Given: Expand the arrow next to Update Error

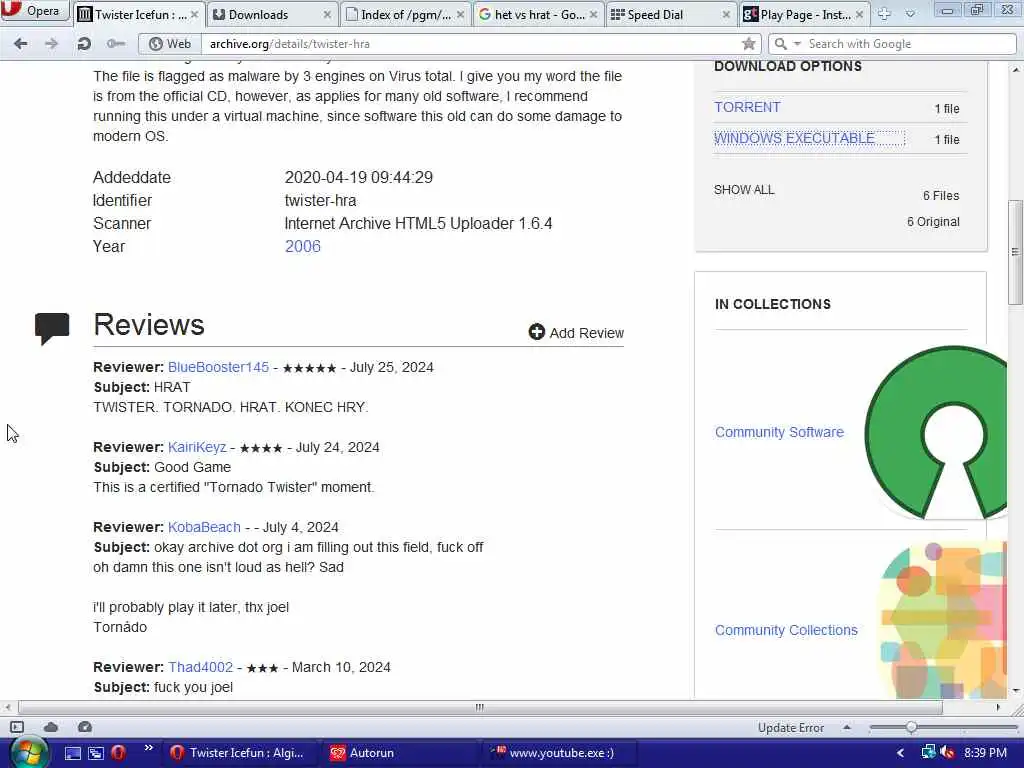Looking at the screenshot, I should click(x=846, y=727).
